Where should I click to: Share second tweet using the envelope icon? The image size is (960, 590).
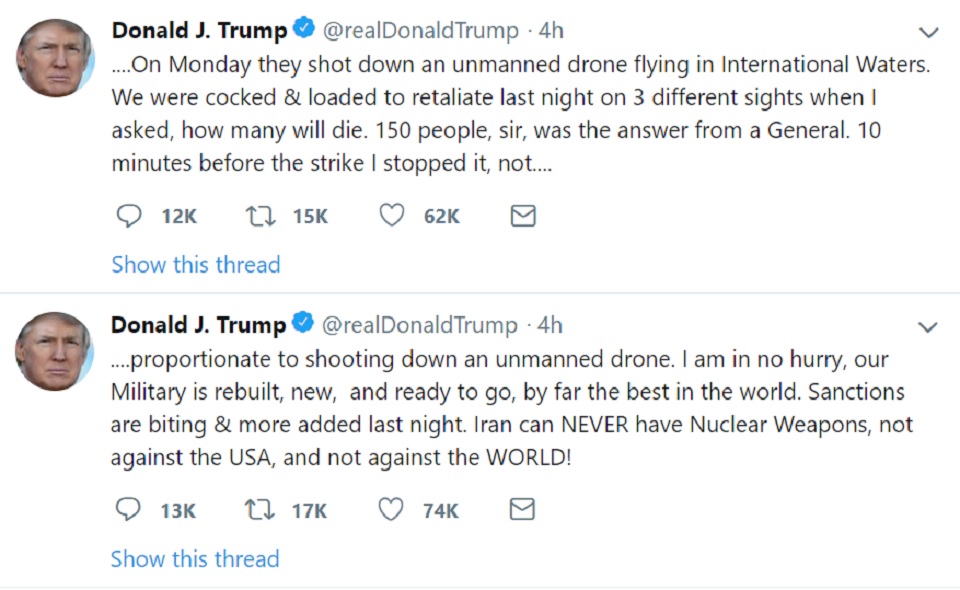(x=523, y=510)
